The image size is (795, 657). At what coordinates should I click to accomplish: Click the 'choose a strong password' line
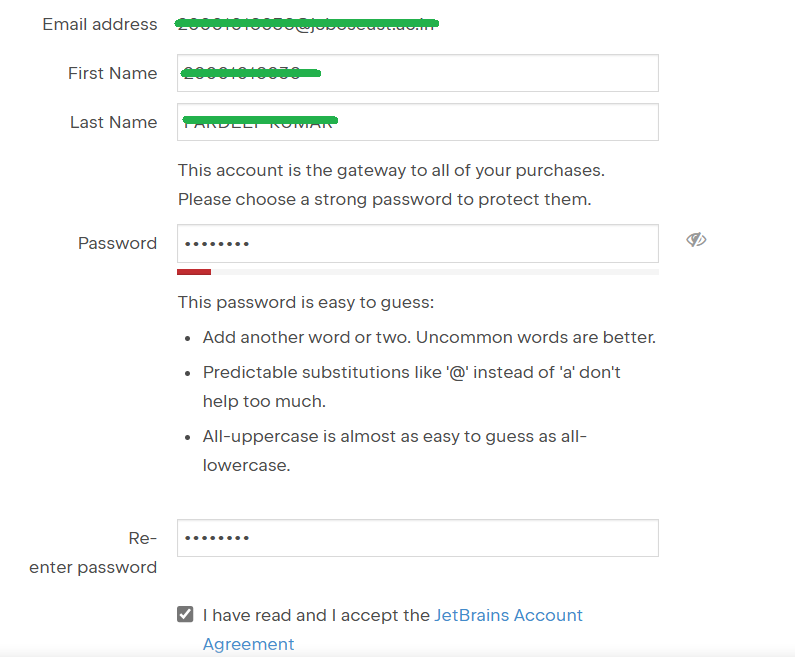[x=384, y=199]
